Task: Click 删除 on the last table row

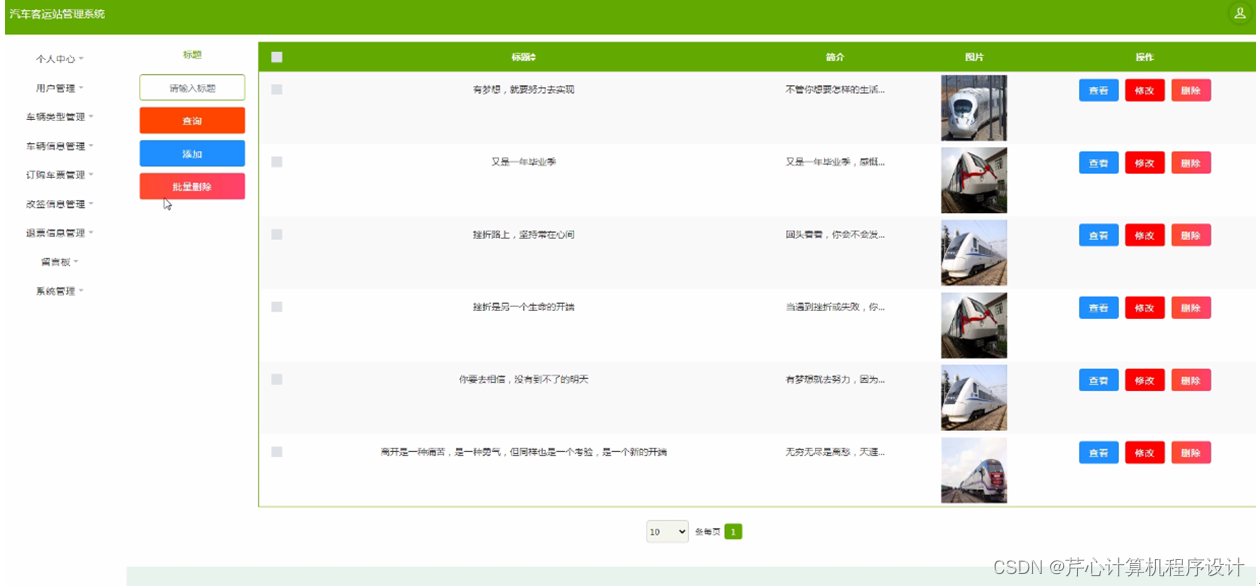Action: click(x=1190, y=452)
